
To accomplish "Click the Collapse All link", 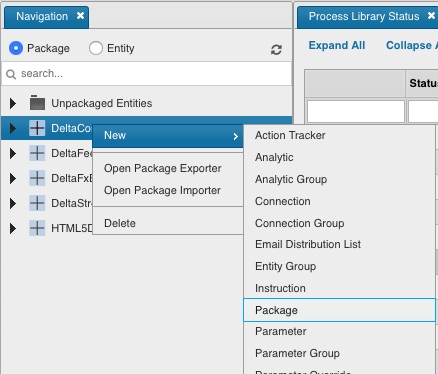I will pos(412,45).
